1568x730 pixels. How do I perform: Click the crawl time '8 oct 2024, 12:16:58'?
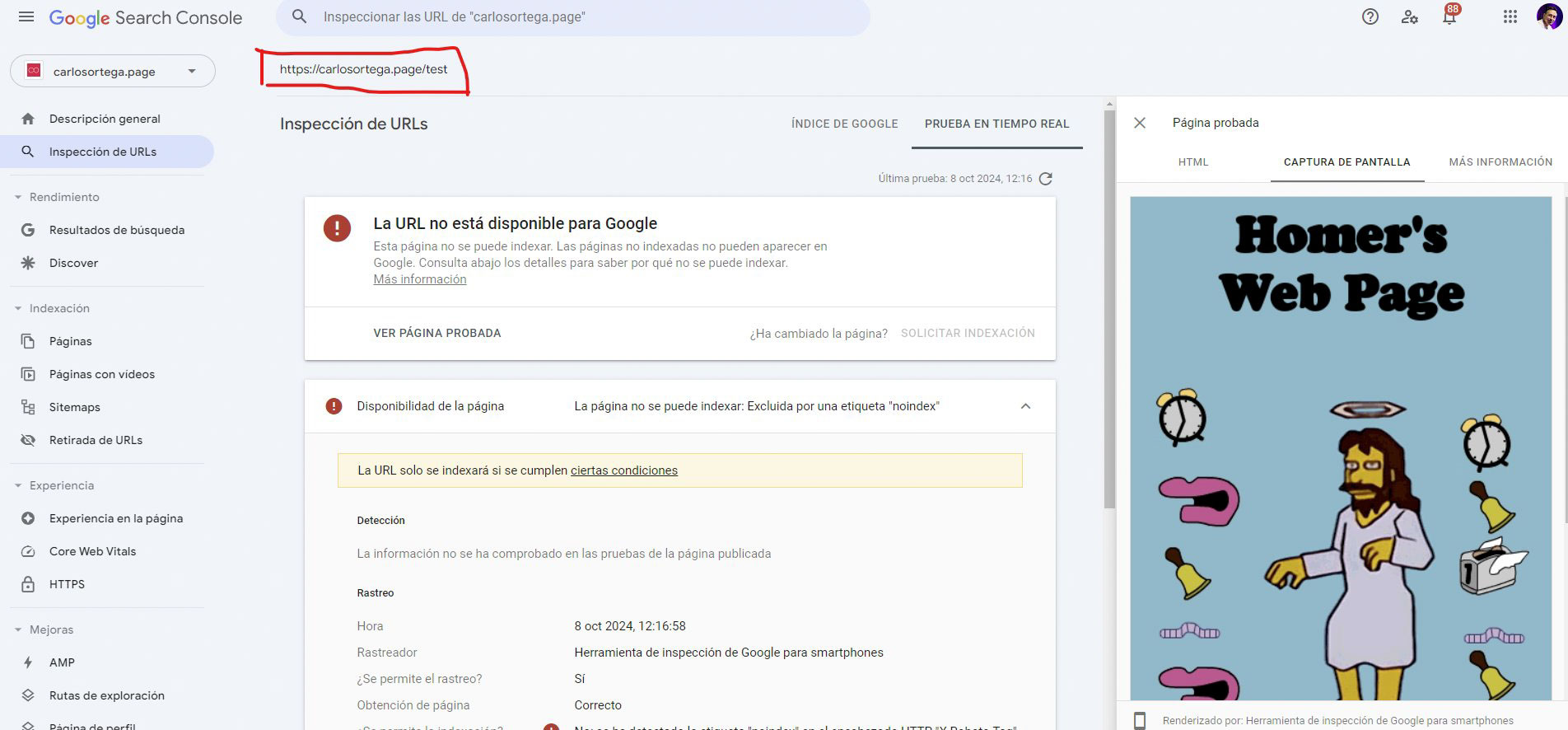pos(630,626)
